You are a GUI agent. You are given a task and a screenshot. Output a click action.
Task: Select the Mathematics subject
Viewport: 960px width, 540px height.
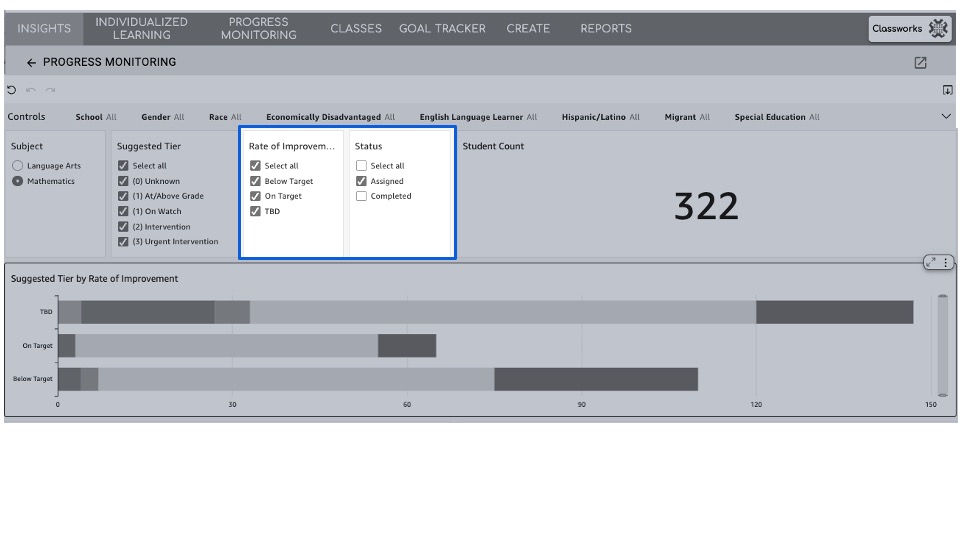[18, 181]
